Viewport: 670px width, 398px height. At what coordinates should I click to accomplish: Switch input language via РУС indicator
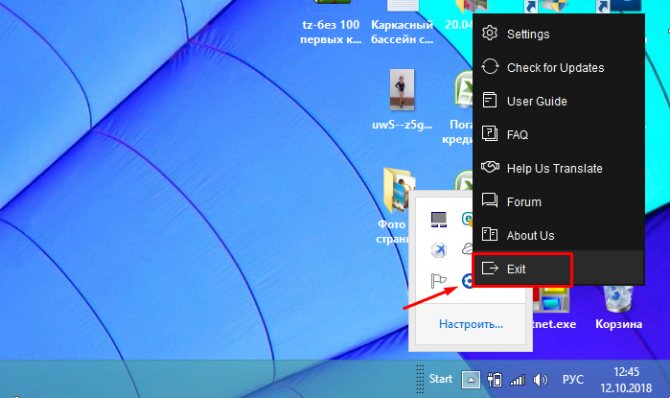coord(573,380)
